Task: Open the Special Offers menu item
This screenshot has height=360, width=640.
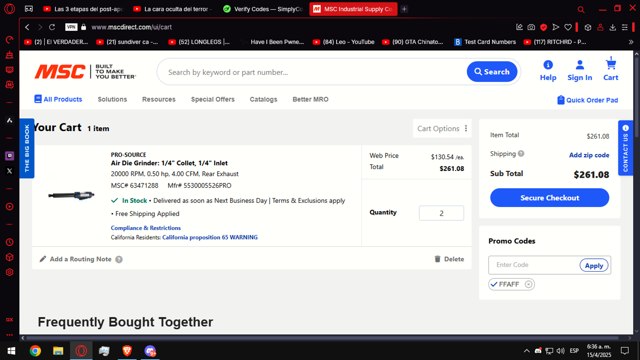Action: click(213, 99)
